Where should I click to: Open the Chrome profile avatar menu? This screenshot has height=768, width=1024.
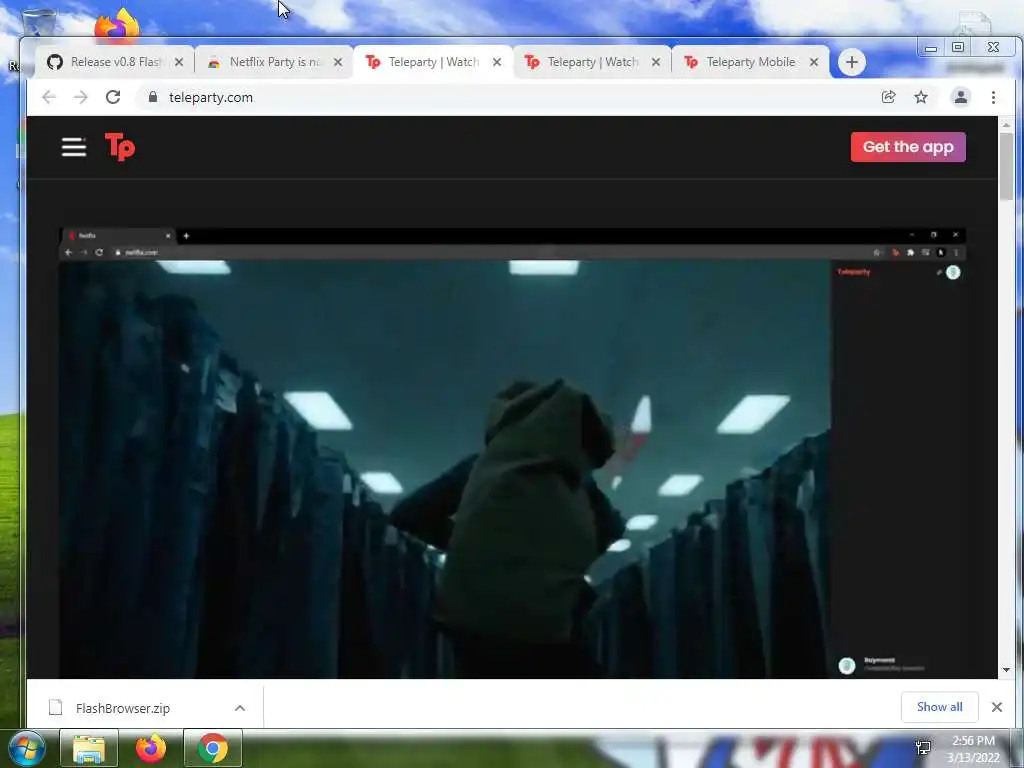961,97
